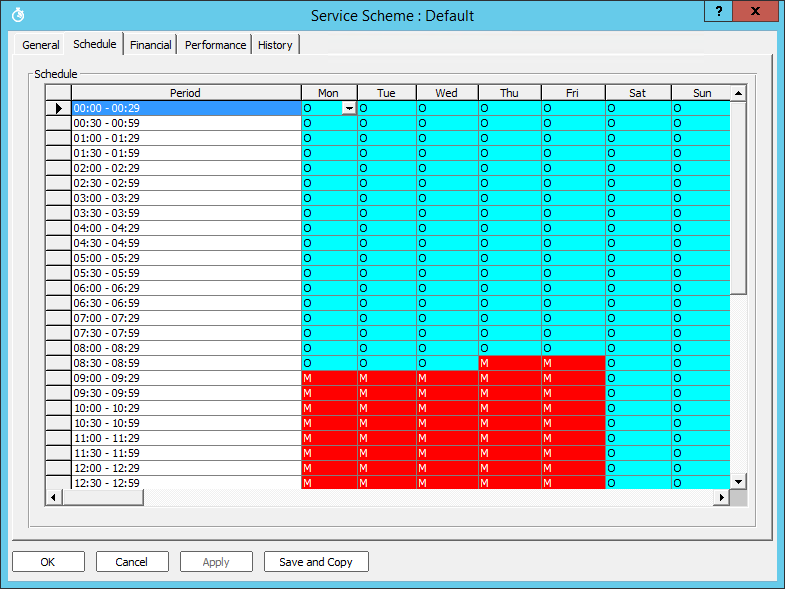Switch to the General tab
Viewport: 785px width, 589px height.
(41, 45)
